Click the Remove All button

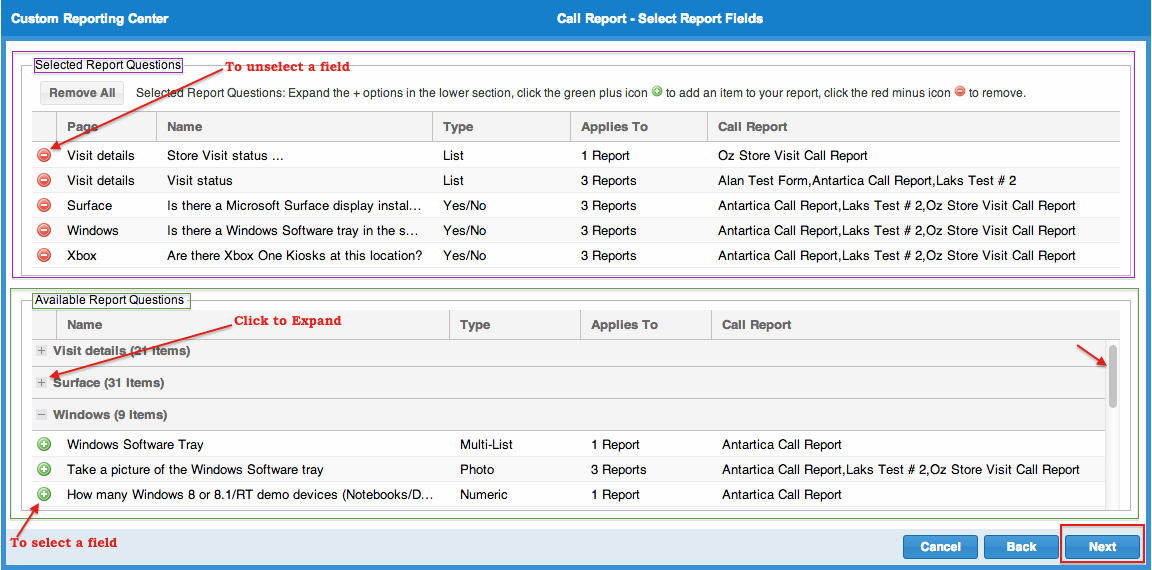[82, 93]
